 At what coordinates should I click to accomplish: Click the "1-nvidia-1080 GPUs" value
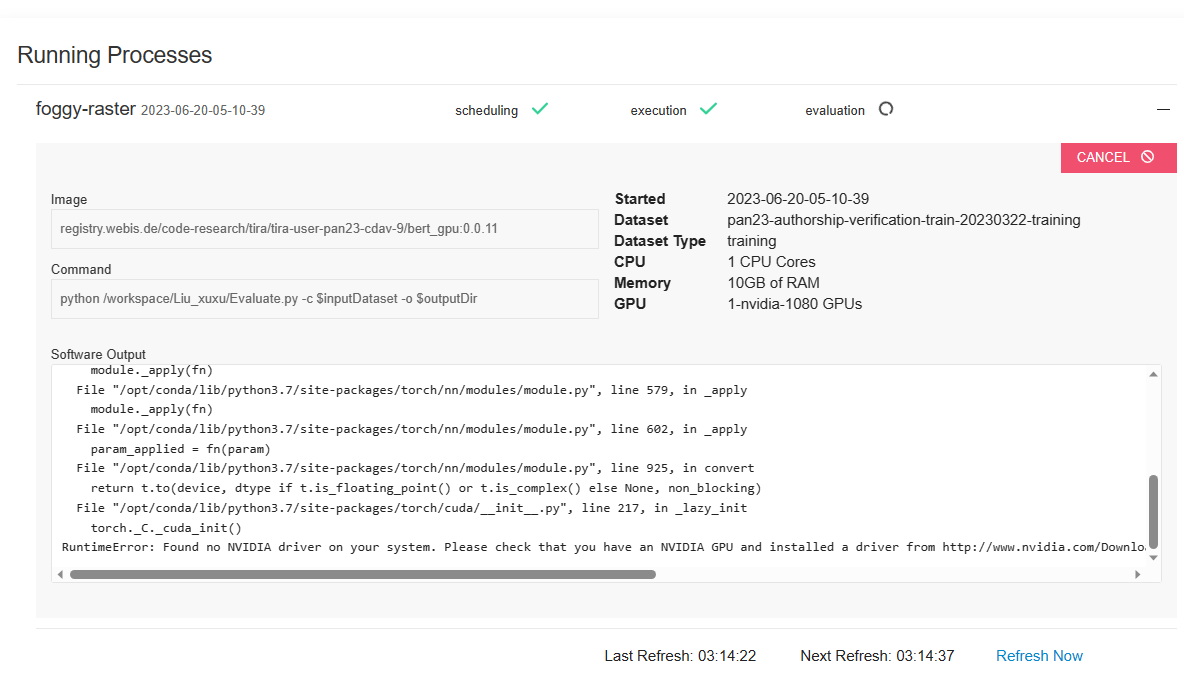[x=794, y=304]
